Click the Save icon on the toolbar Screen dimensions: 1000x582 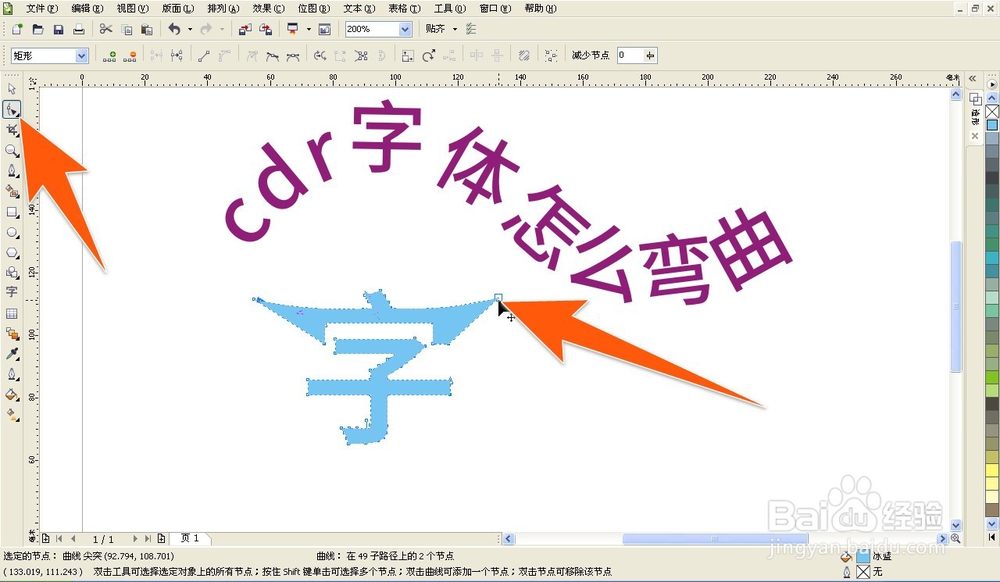coord(59,29)
